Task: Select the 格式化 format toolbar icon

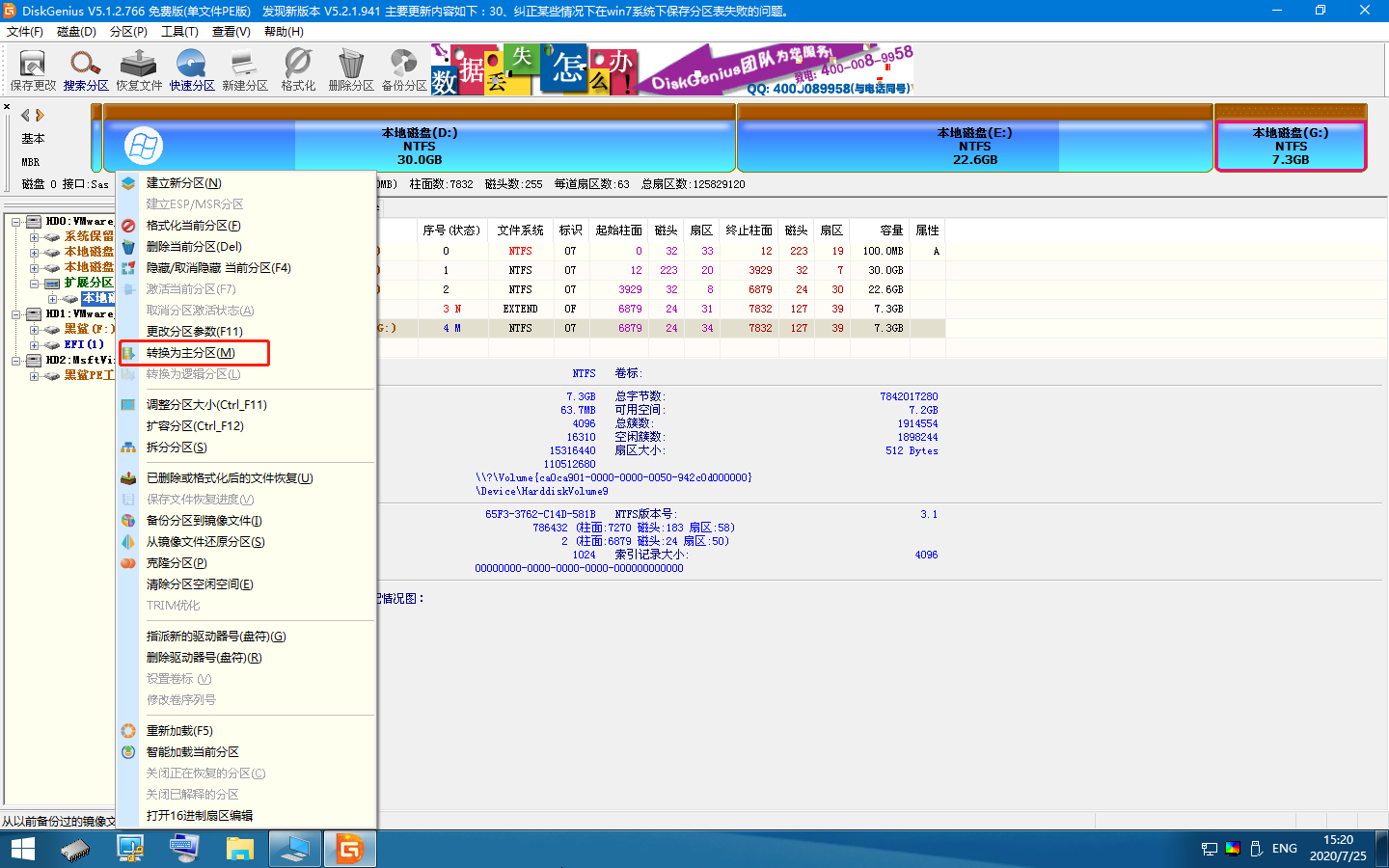Action: pyautogui.click(x=298, y=70)
